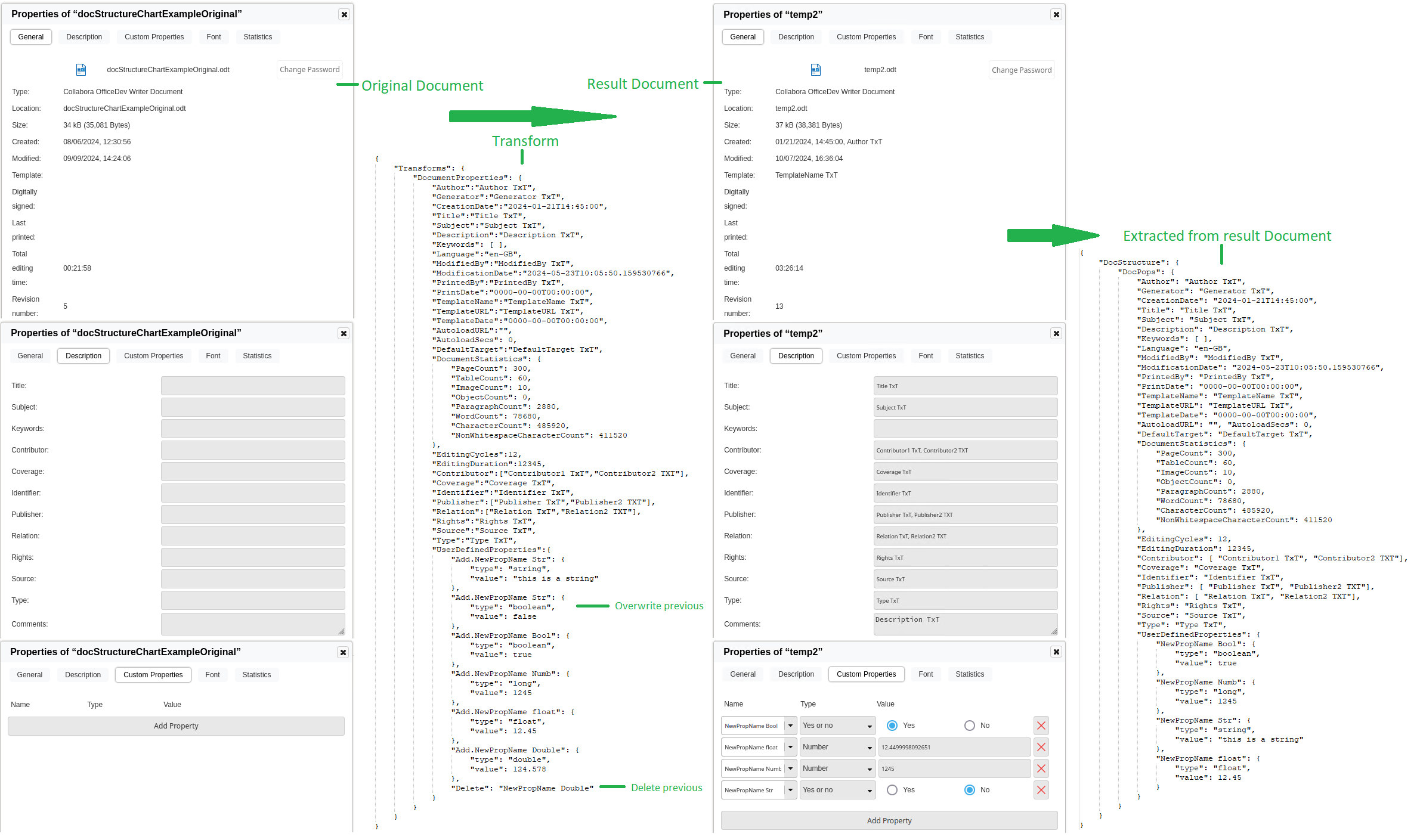Close the top temp2 properties dialog
The image size is (1420, 840).
point(1056,14)
